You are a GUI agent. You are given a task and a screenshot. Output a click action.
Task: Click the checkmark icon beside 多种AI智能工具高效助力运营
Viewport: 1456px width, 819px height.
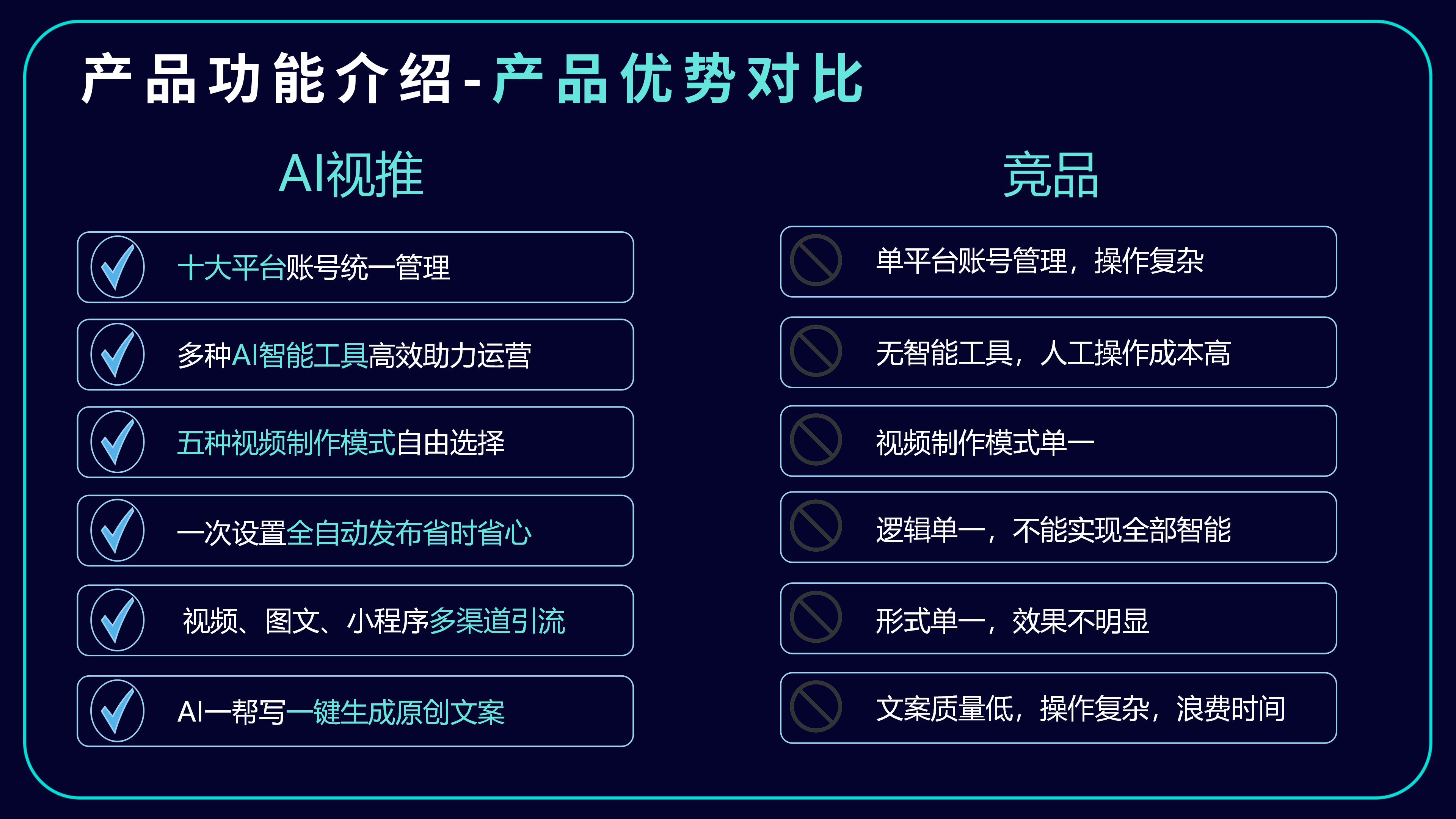coord(118,355)
